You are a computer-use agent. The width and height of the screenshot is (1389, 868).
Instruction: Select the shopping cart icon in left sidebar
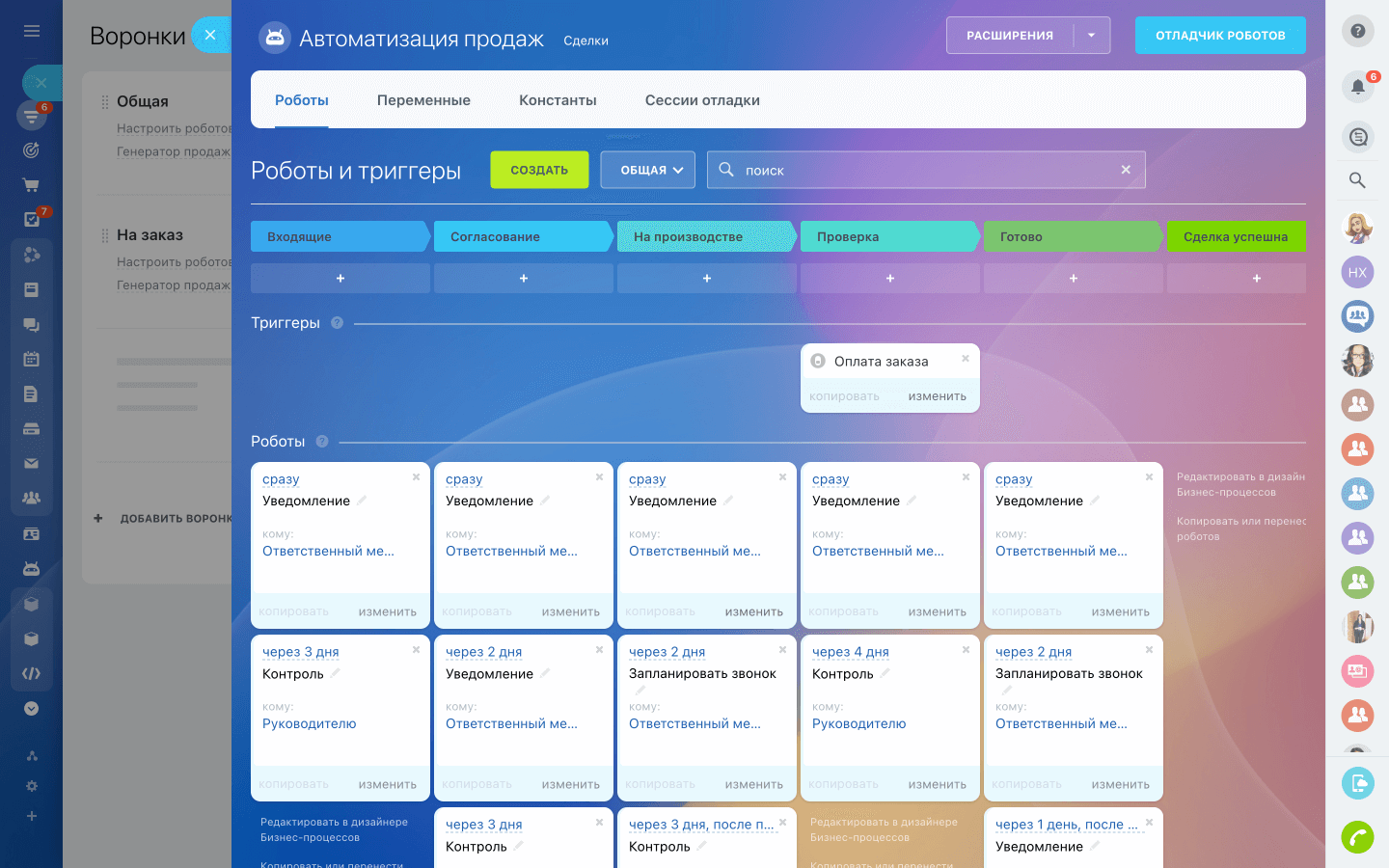(x=31, y=184)
